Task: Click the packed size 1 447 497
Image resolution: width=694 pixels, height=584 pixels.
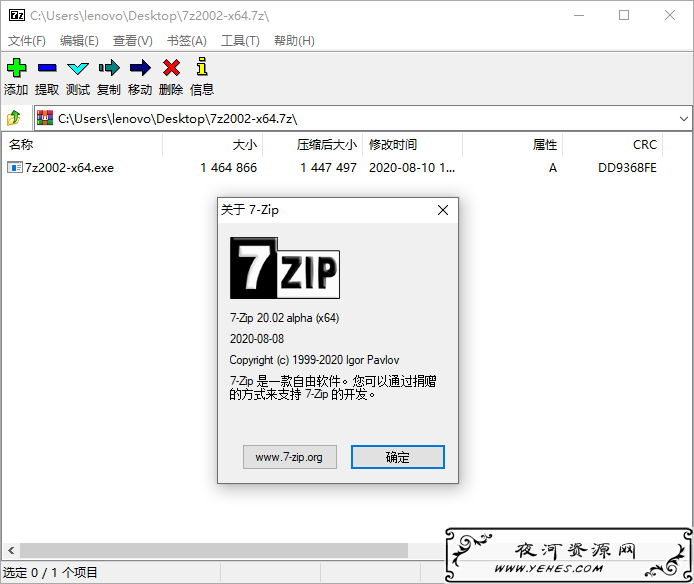Action: [x=328, y=168]
